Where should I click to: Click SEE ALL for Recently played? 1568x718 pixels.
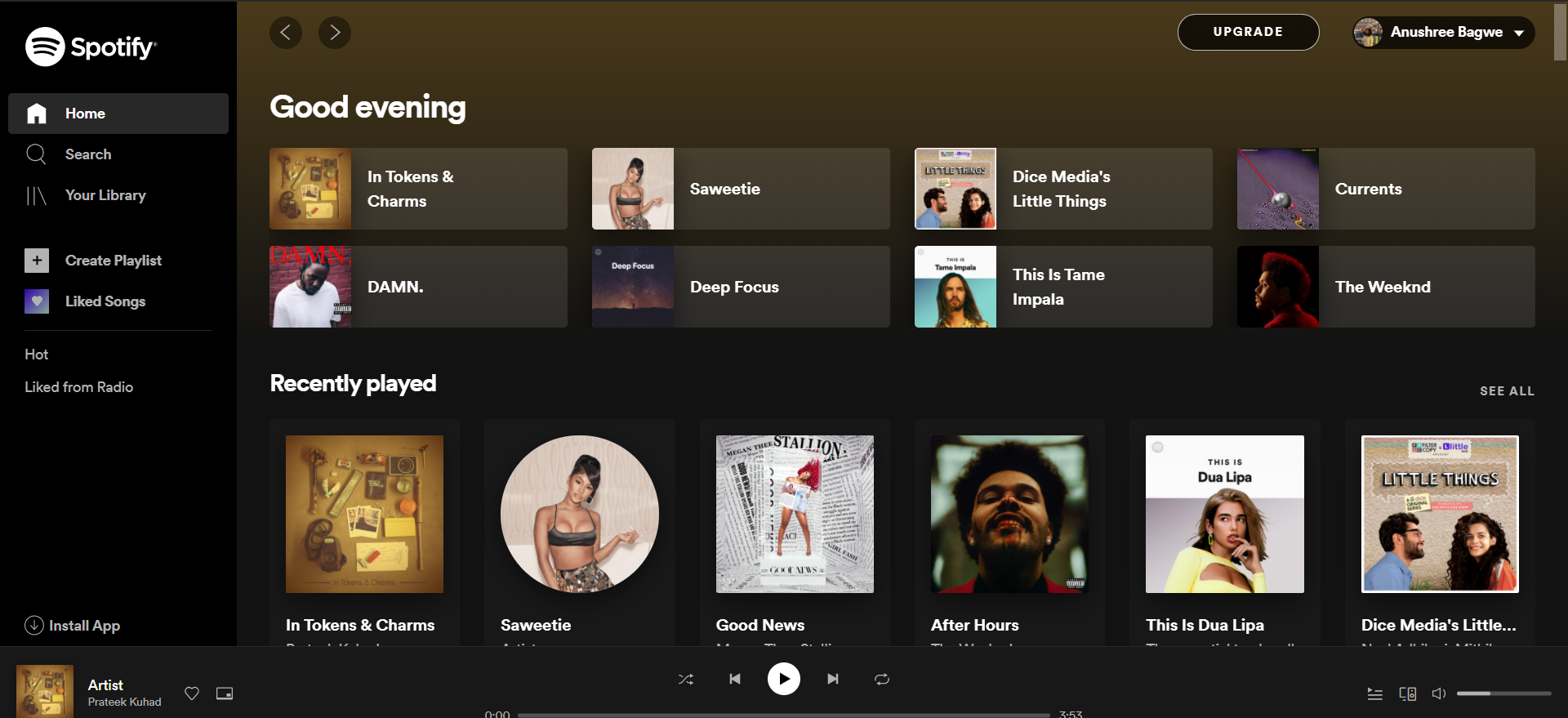pos(1507,391)
